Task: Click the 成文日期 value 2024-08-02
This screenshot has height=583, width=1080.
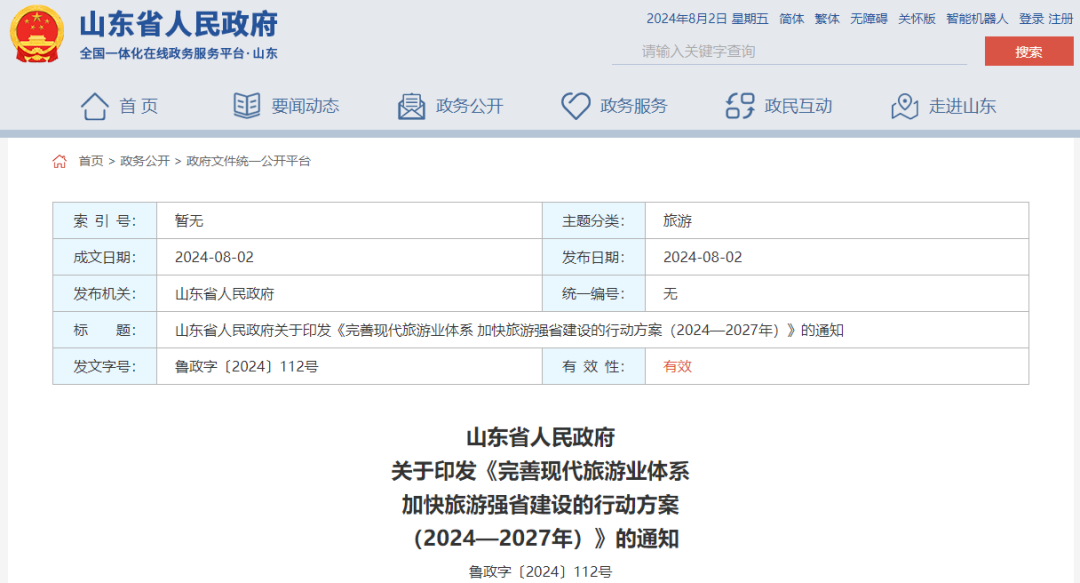Action: [214, 257]
